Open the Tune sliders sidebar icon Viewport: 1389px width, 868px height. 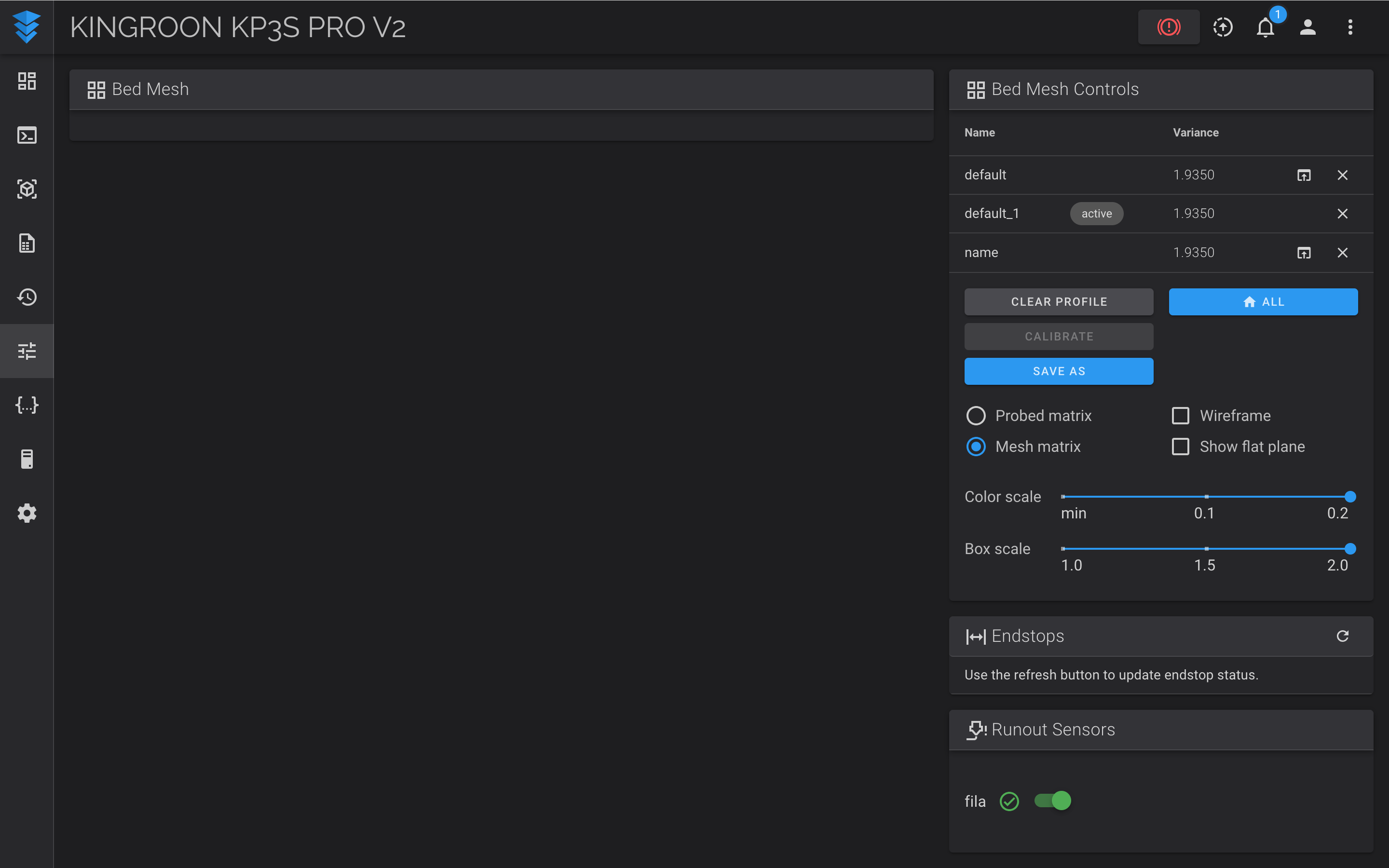pos(27,351)
